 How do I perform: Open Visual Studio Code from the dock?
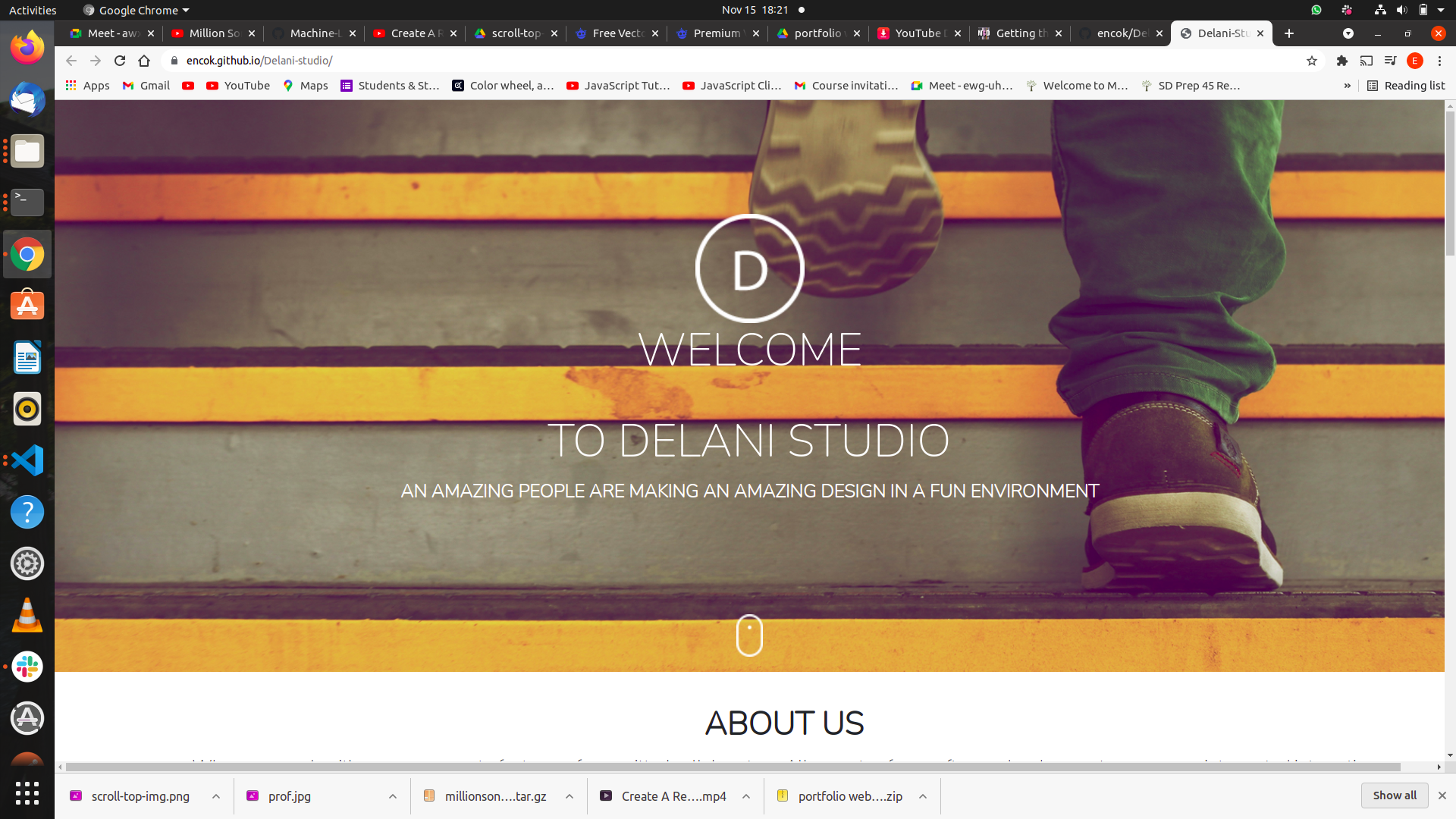click(x=27, y=460)
